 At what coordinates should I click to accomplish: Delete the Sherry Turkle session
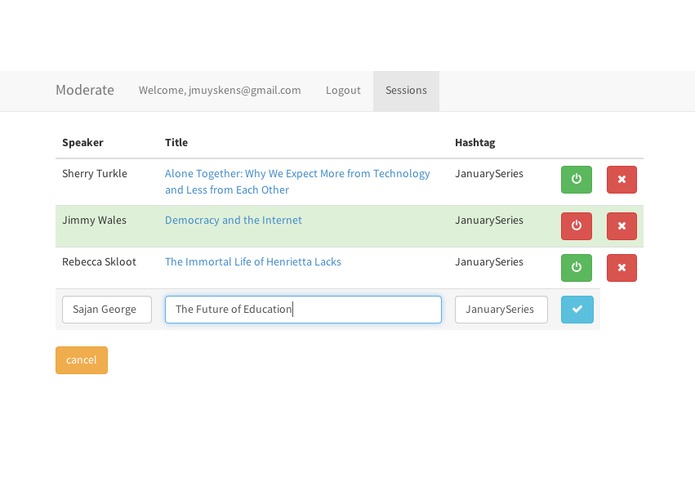(621, 179)
